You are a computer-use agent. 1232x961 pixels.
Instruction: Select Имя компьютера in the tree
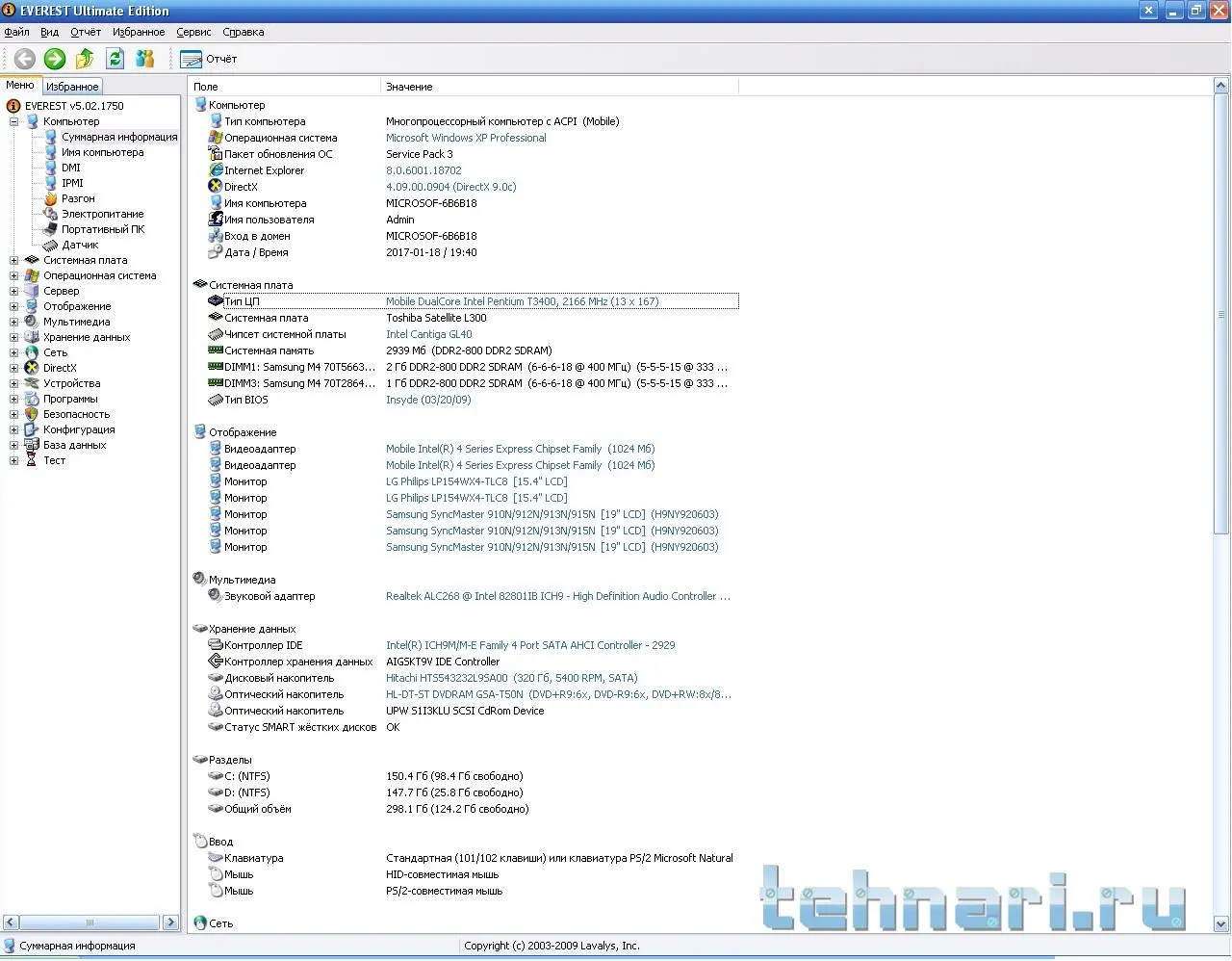click(x=103, y=152)
